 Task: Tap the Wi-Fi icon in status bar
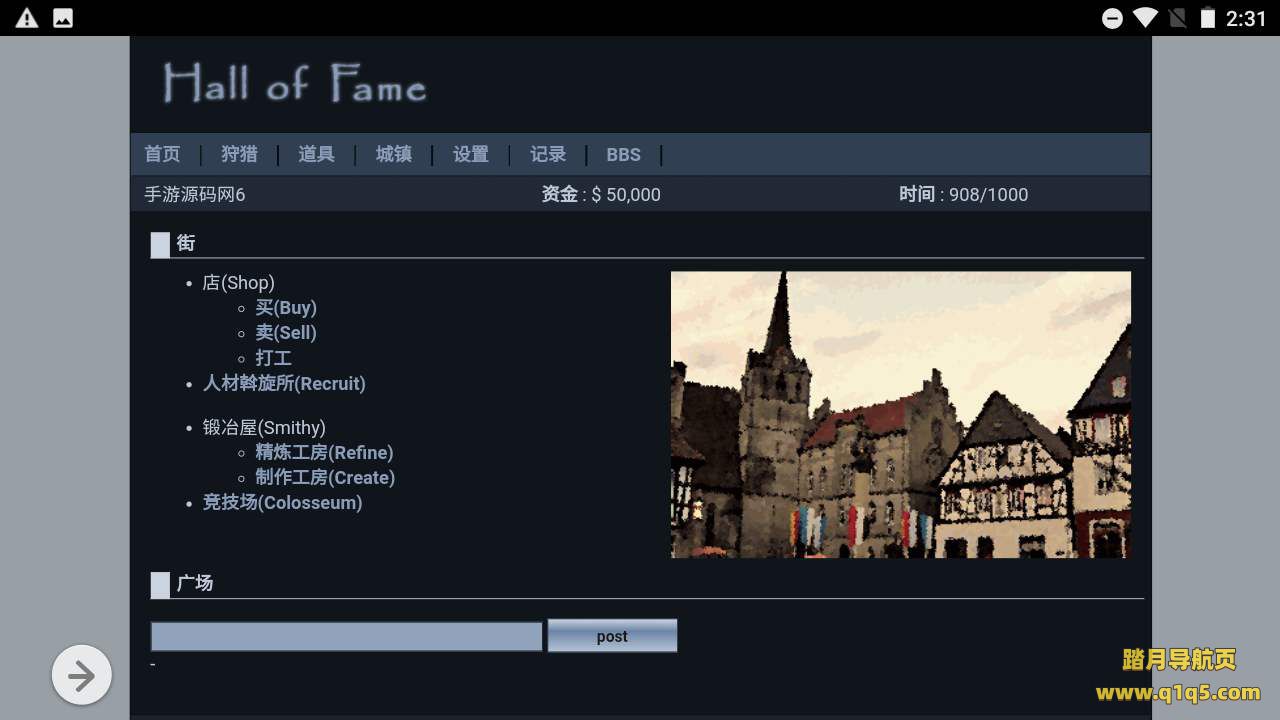point(1144,18)
